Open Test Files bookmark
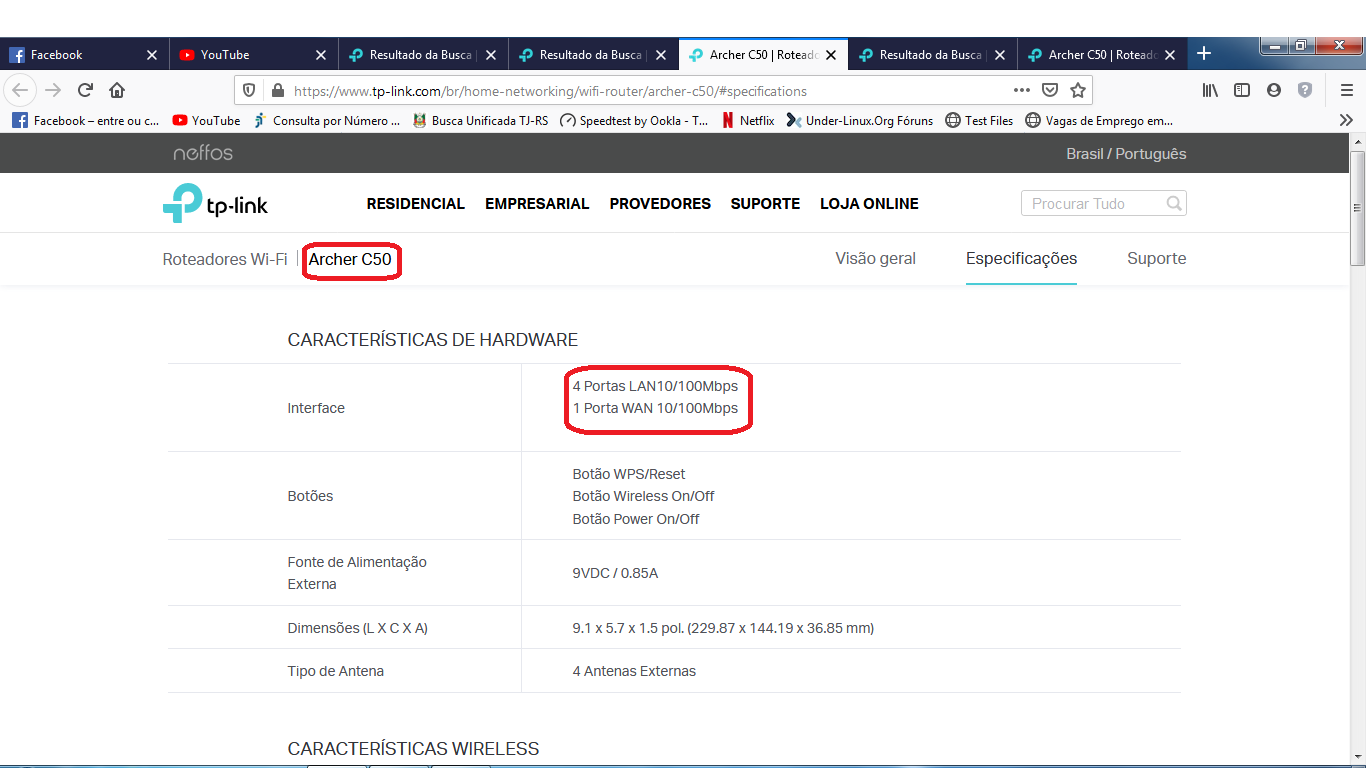Screen dimensions: 1366x768 click(979, 120)
